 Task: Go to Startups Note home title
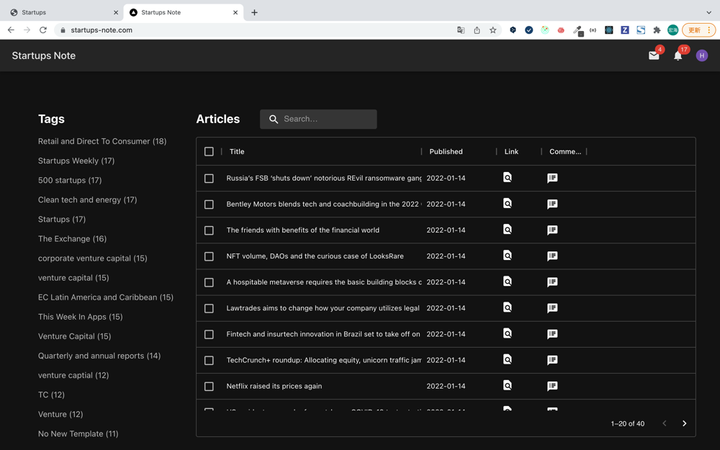click(44, 56)
